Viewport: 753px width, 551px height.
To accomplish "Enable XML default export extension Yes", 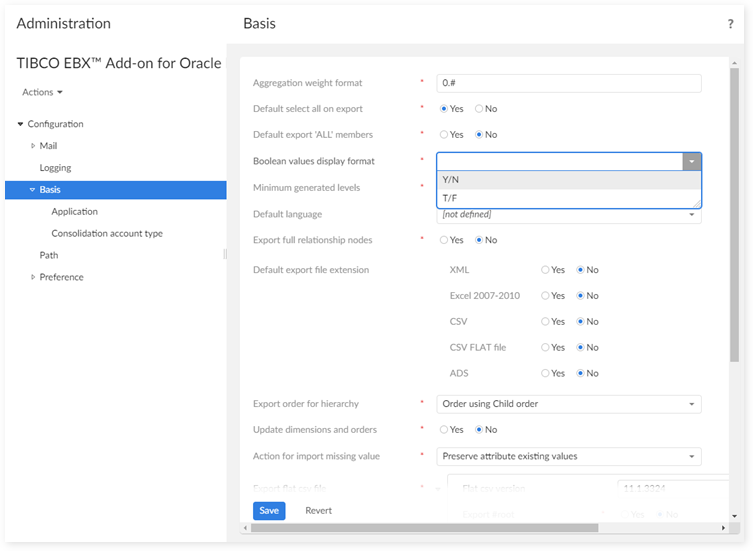I will 546,270.
